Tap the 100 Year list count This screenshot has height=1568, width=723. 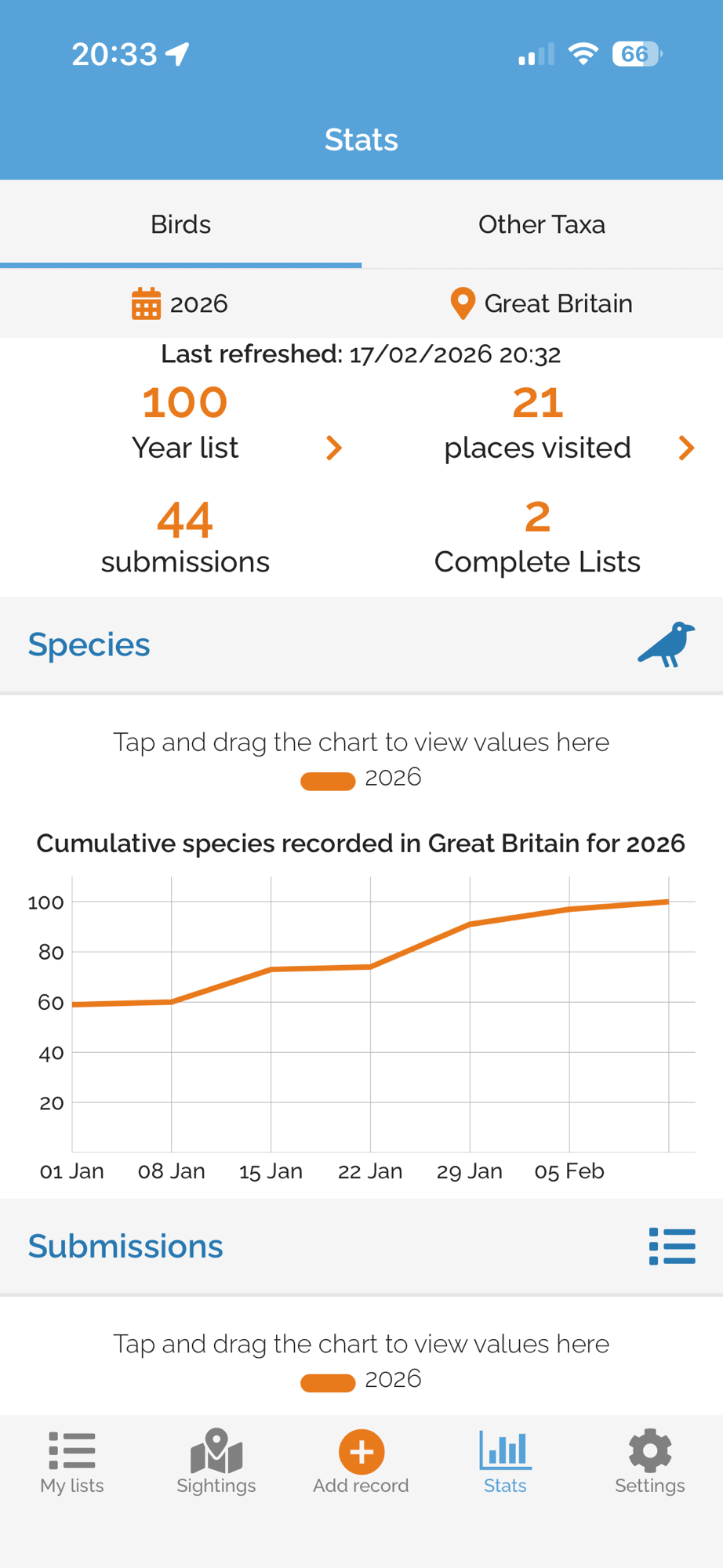(x=185, y=403)
